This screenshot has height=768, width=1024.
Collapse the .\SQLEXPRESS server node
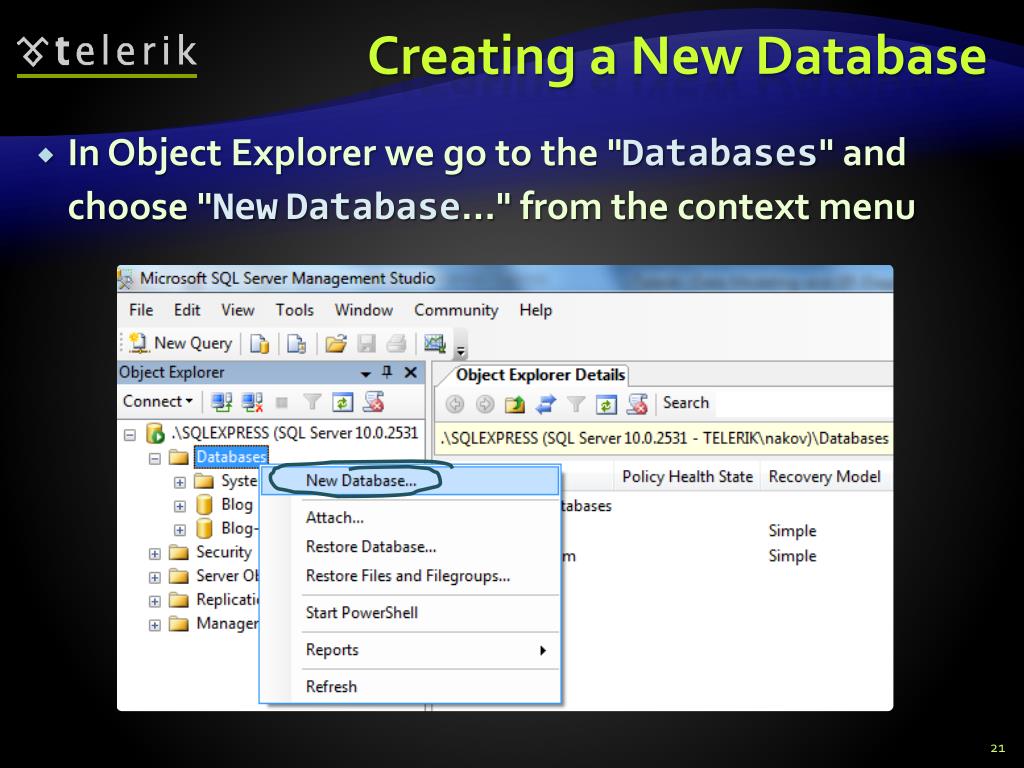(130, 434)
